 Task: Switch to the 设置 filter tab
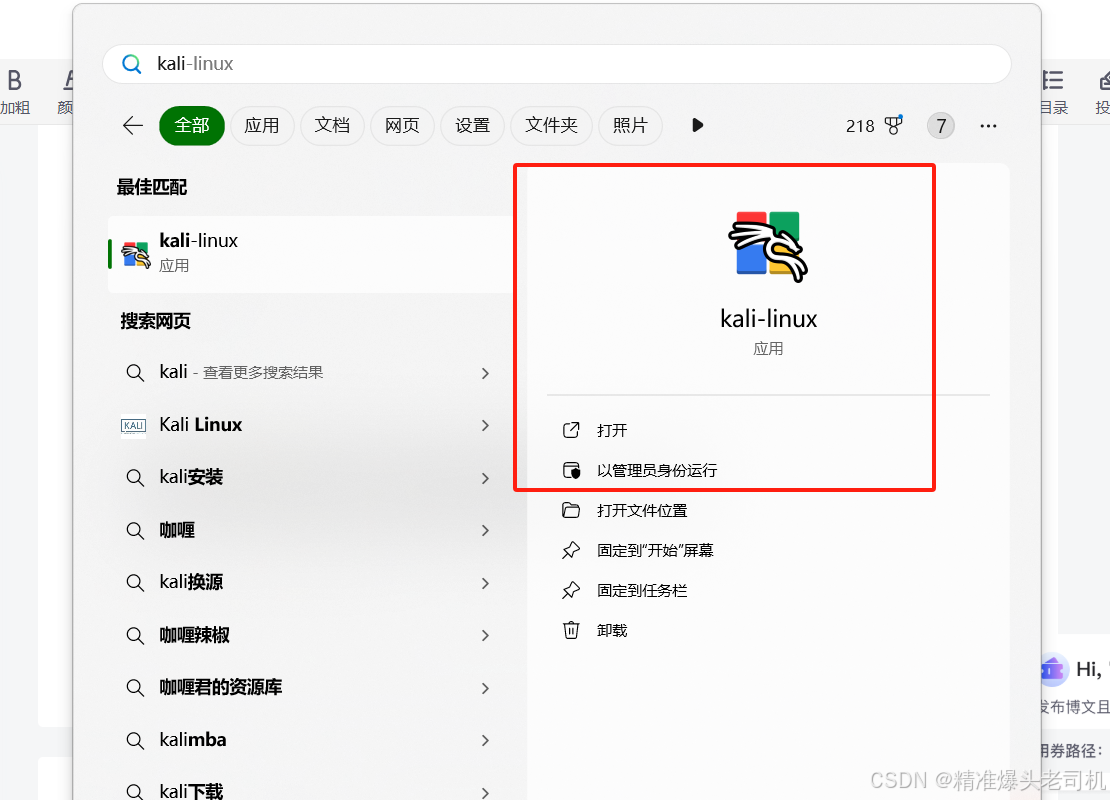[x=472, y=126]
